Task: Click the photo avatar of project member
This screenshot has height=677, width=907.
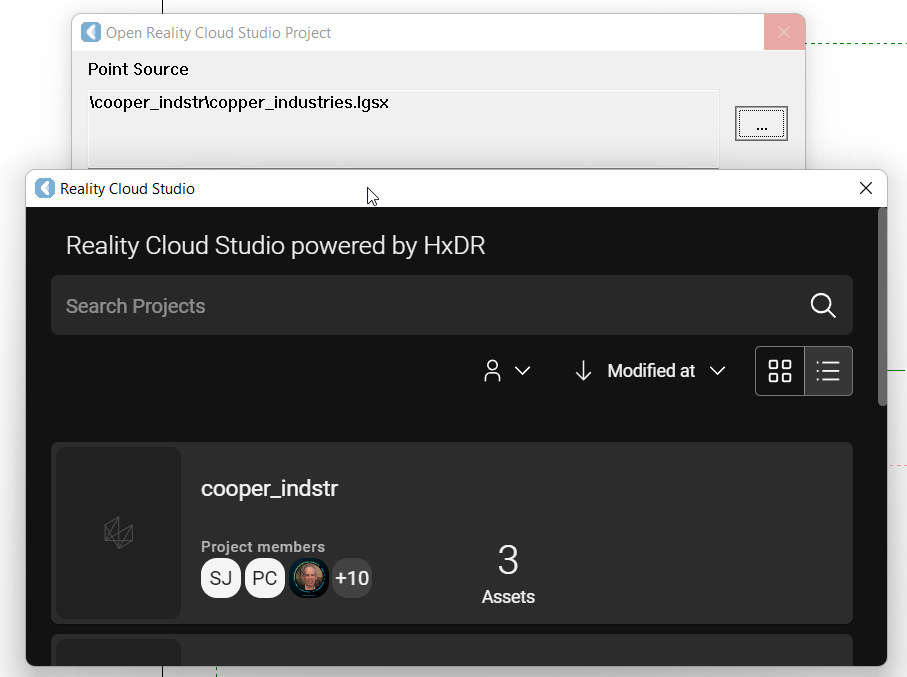Action: (x=309, y=578)
